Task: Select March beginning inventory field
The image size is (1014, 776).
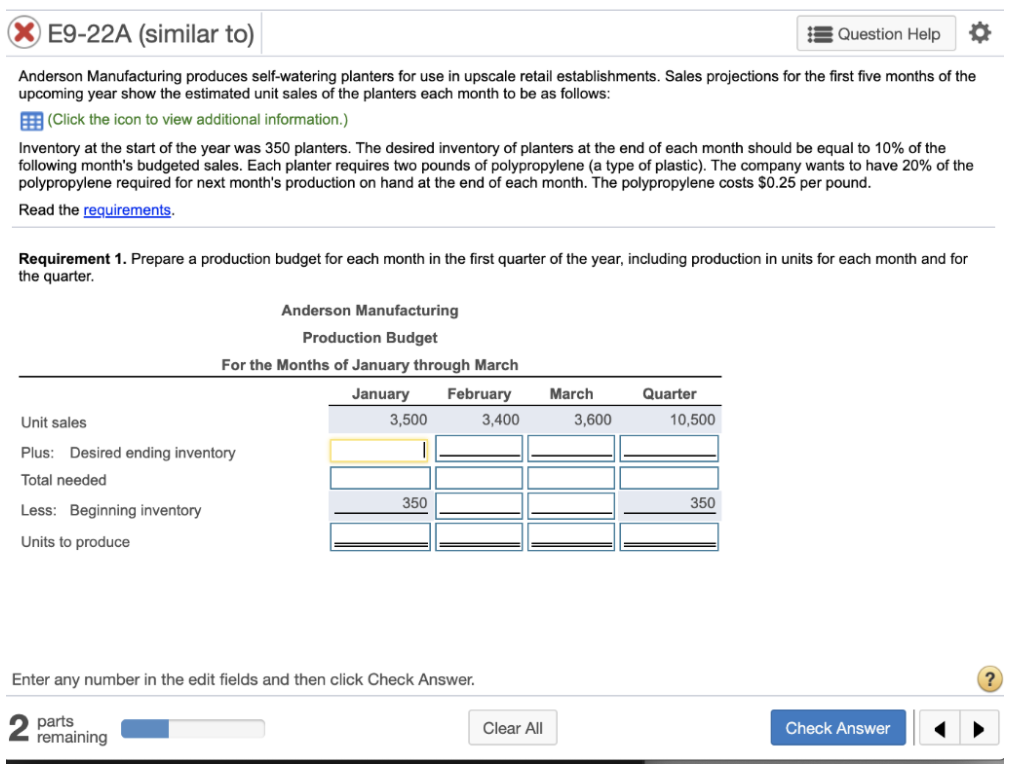Action: tap(571, 506)
